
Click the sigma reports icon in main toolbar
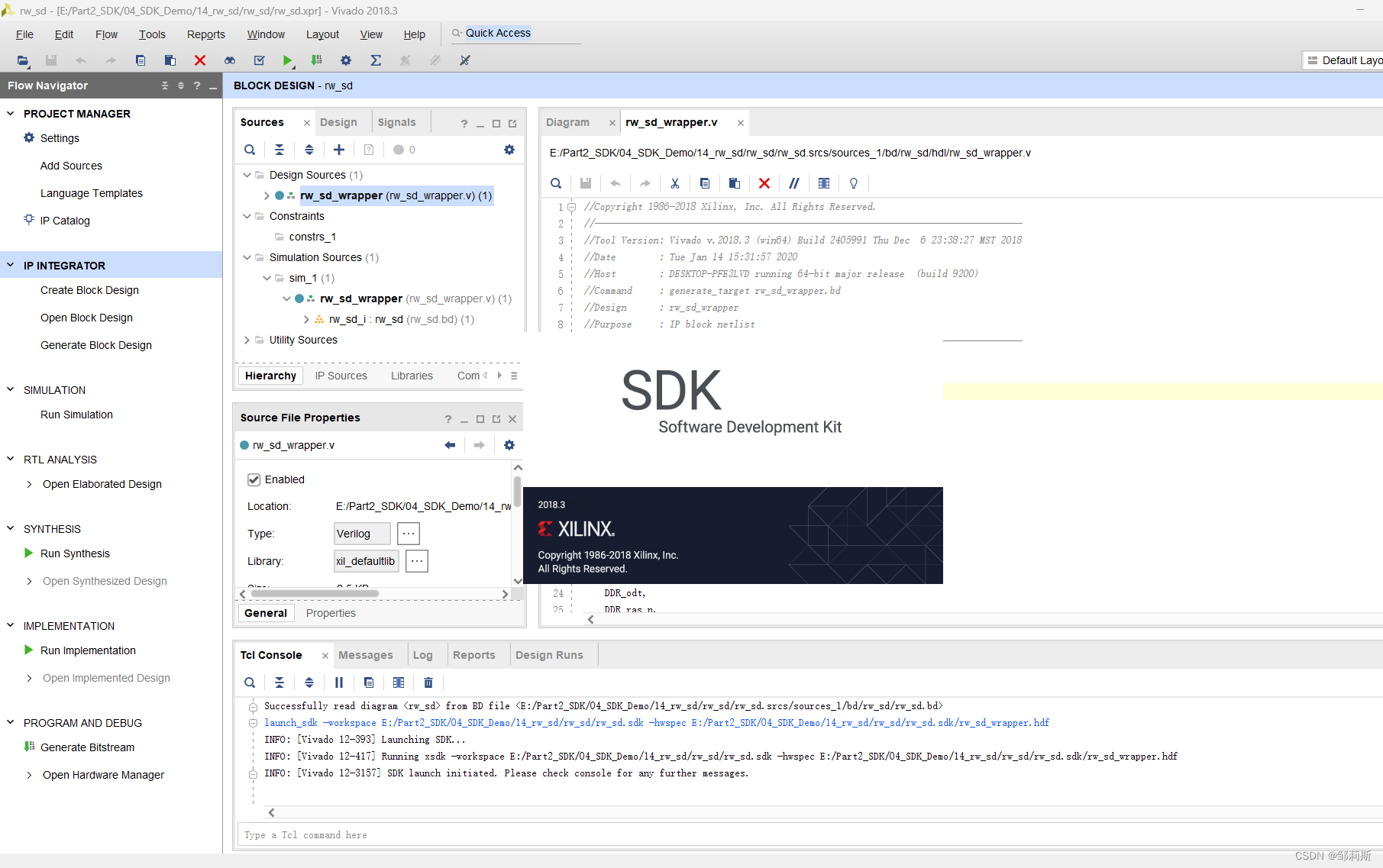(376, 60)
